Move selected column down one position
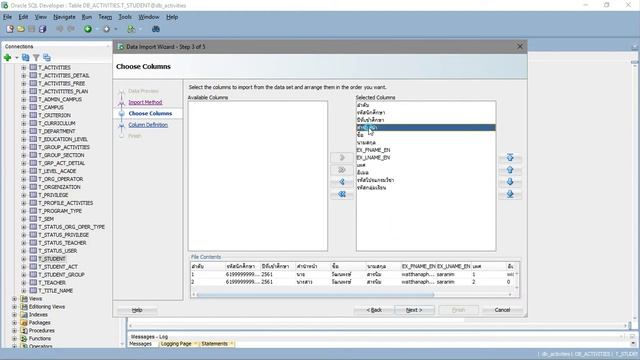 coord(510,182)
